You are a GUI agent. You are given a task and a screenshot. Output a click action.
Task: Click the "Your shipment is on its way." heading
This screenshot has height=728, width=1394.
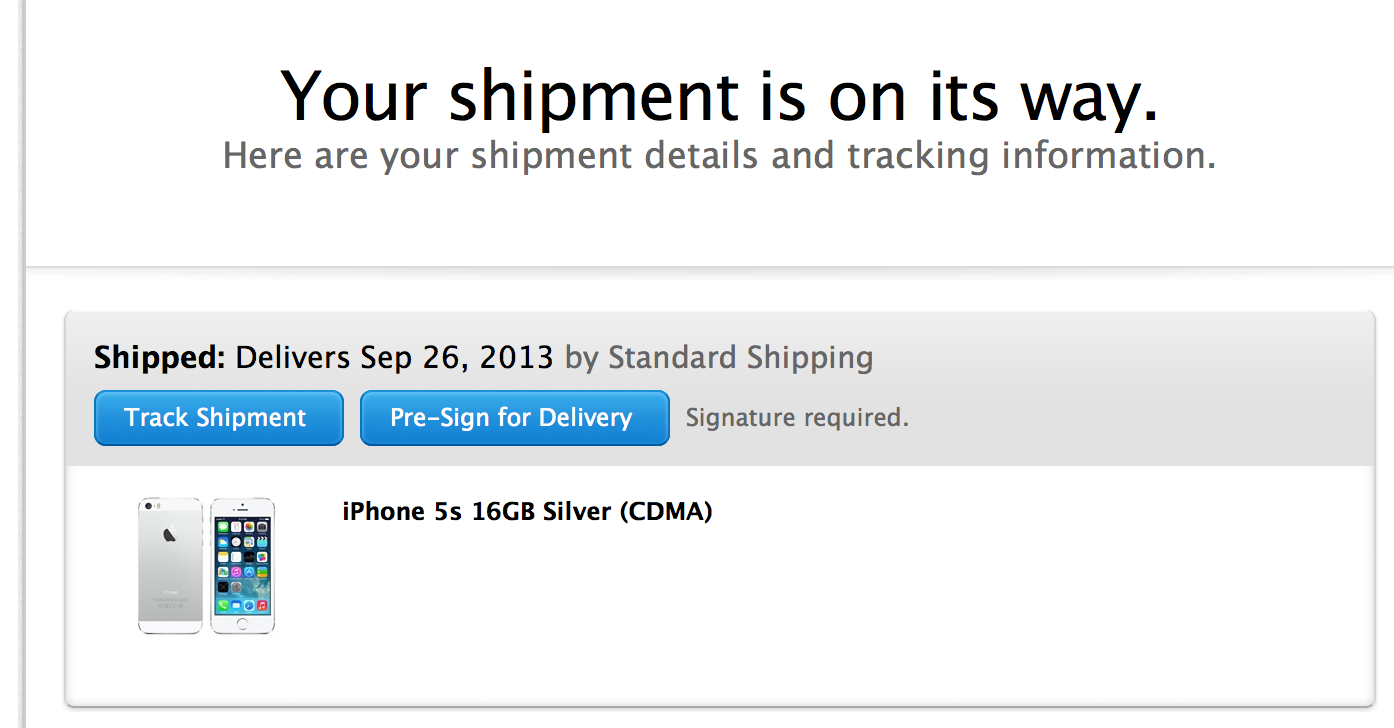[x=720, y=96]
